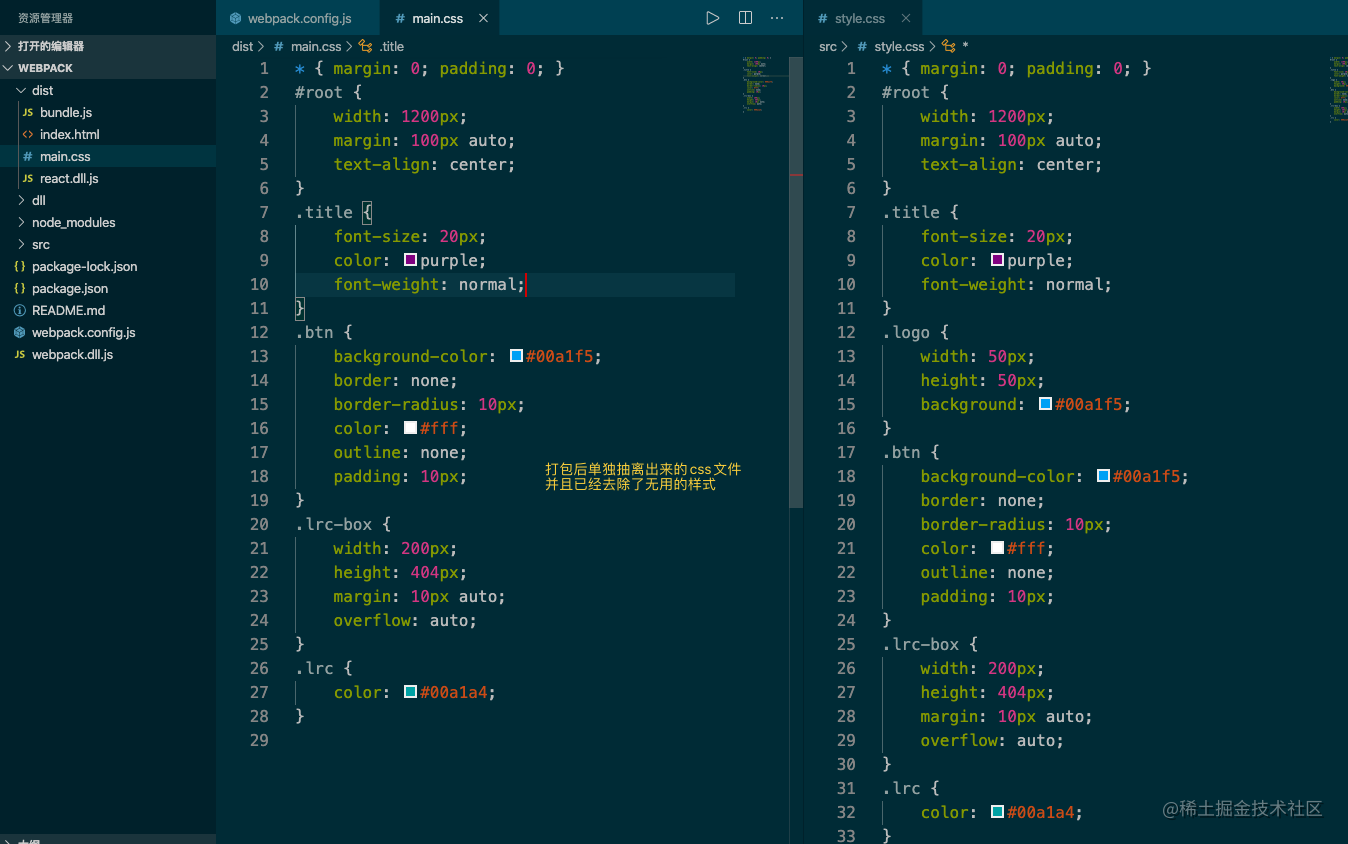Screen dimensions: 1348x844
Task: Select the main.css editor tab
Action: [x=440, y=18]
